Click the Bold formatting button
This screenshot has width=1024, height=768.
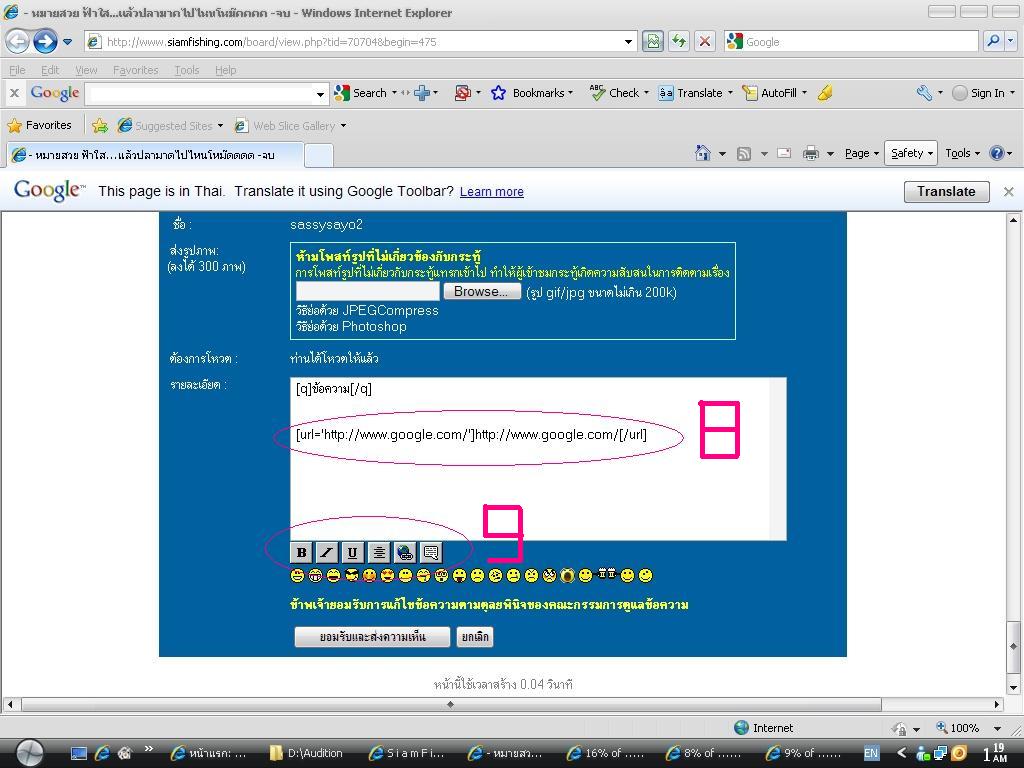[x=301, y=552]
